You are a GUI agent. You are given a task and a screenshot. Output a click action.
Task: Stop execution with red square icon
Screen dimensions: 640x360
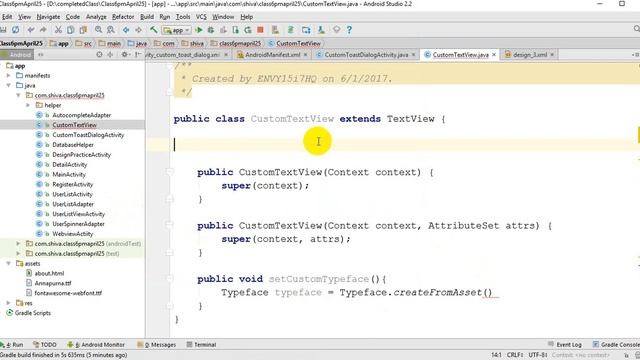(x=260, y=30)
